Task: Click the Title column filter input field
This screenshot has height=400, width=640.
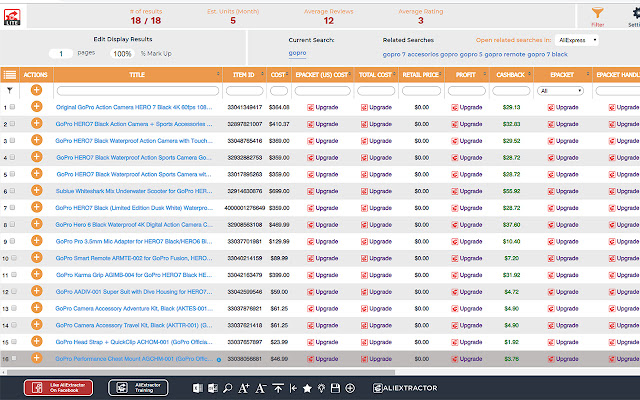Action: click(x=137, y=90)
